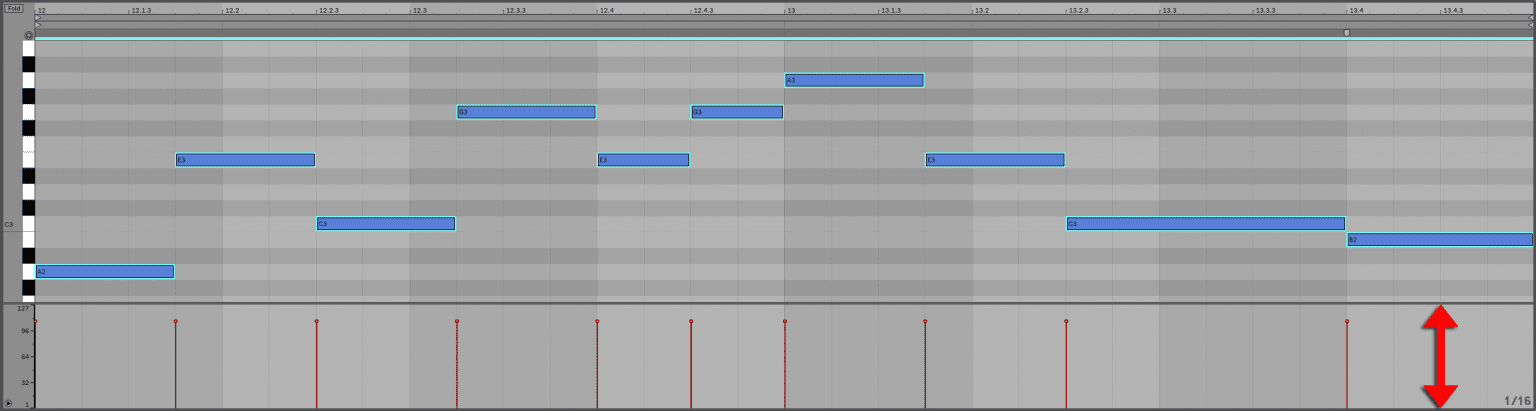Click the 96 velocity scale value

coord(26,329)
